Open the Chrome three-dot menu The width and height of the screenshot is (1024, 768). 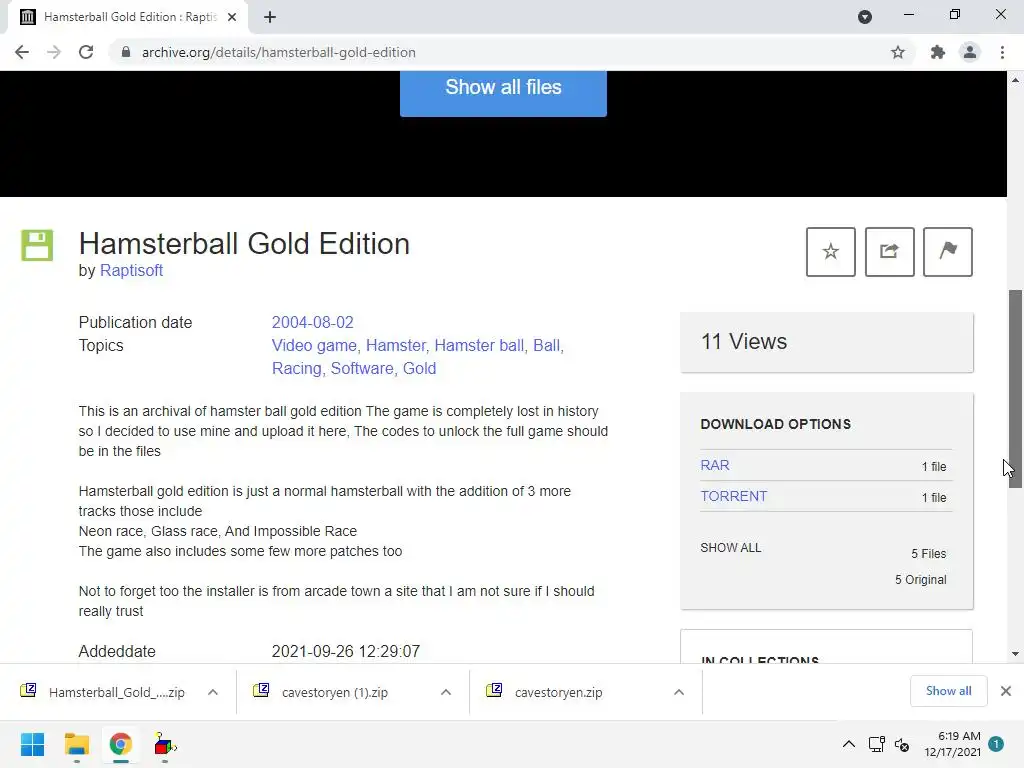[1002, 52]
